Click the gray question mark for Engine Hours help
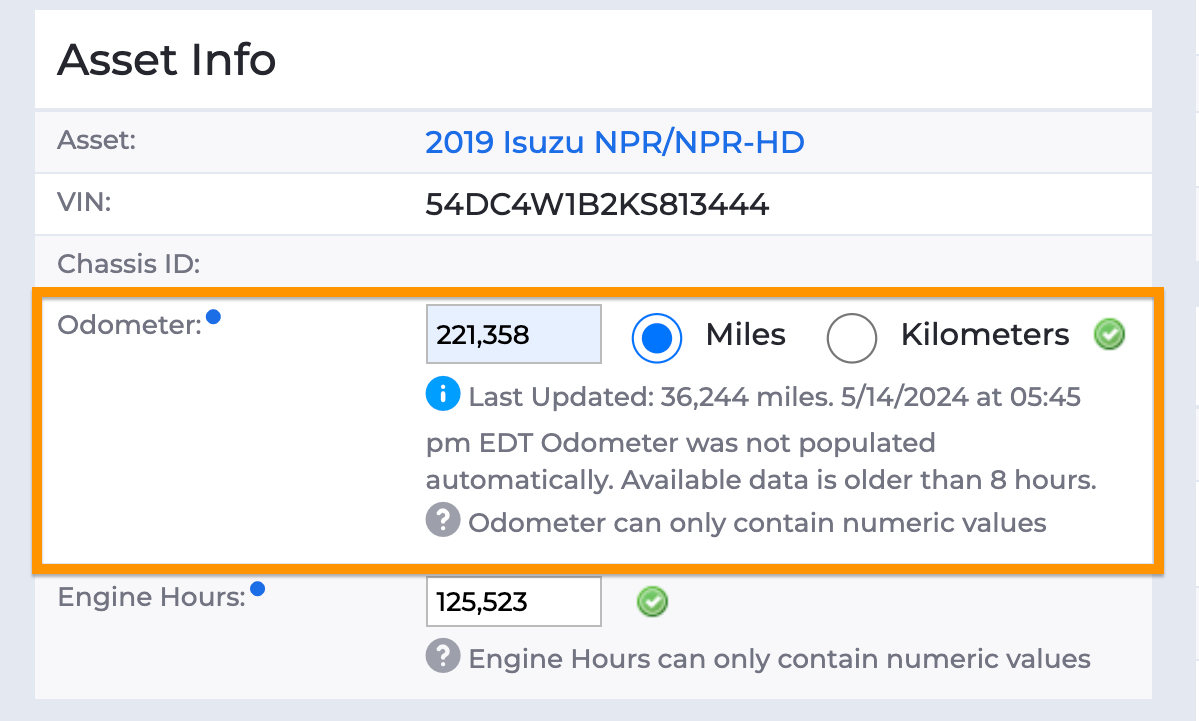The width and height of the screenshot is (1199, 721). pos(443,656)
